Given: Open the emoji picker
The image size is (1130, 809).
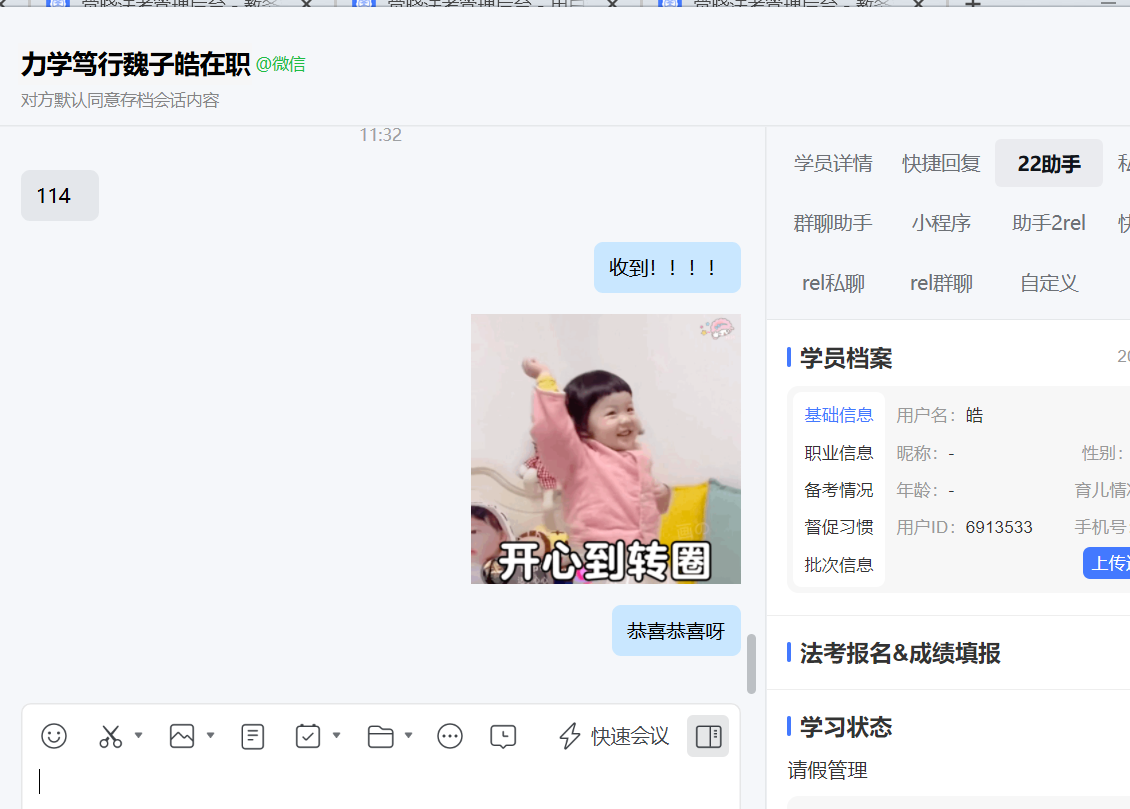Looking at the screenshot, I should [54, 736].
